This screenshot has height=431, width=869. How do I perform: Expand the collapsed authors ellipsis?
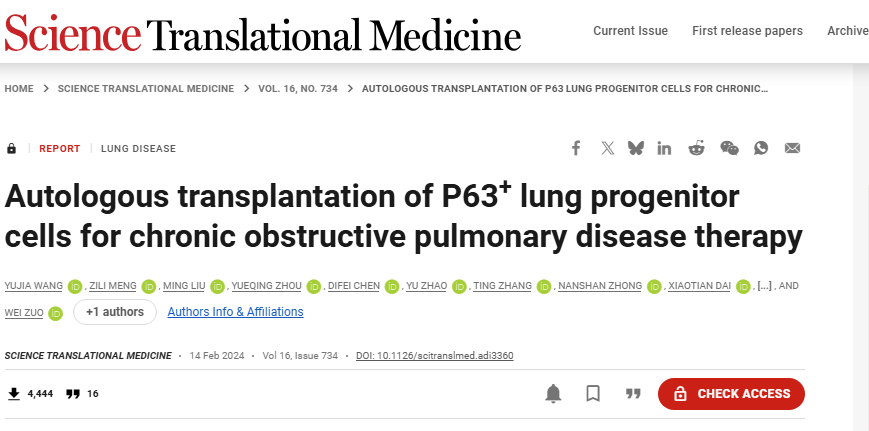(x=765, y=286)
